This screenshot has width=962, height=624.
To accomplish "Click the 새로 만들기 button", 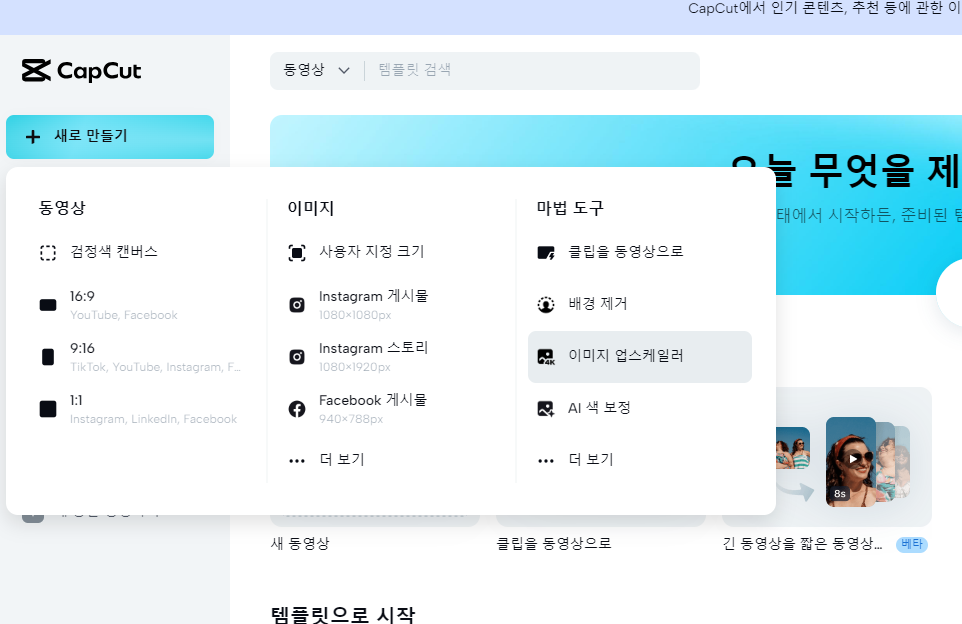I will (109, 136).
